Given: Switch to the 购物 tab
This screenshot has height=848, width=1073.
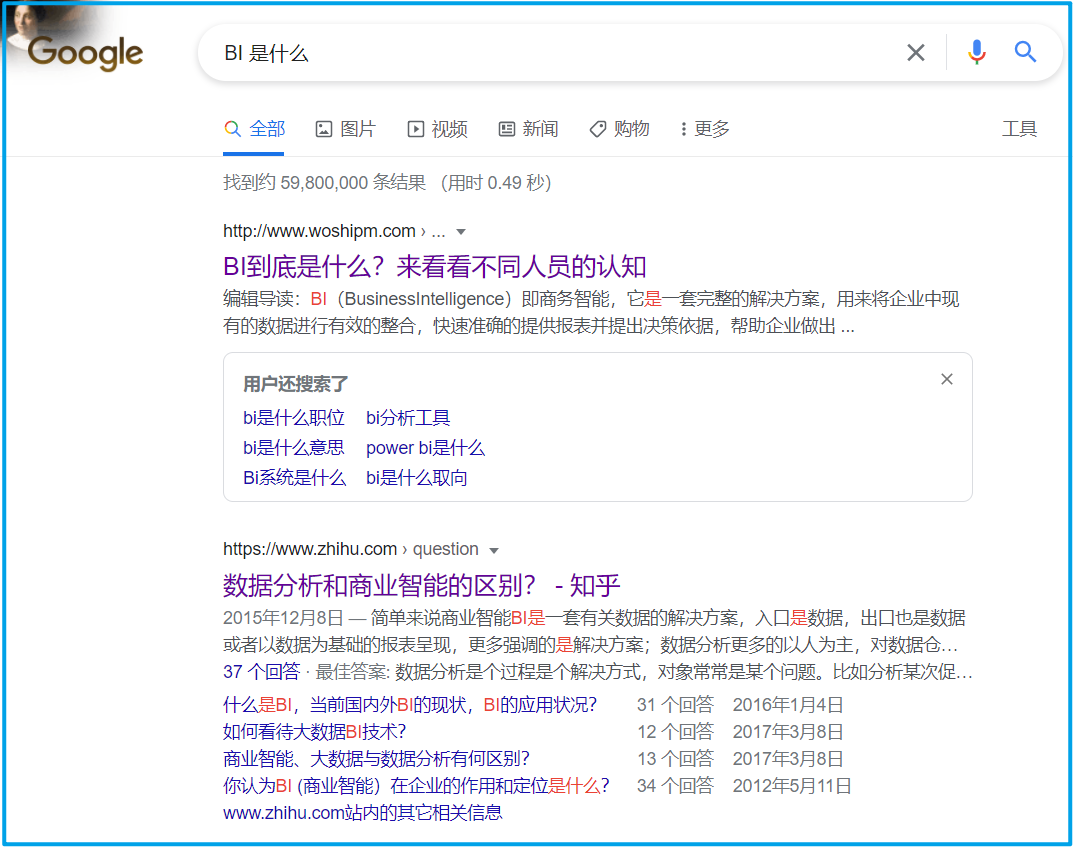Looking at the screenshot, I should click(x=619, y=129).
